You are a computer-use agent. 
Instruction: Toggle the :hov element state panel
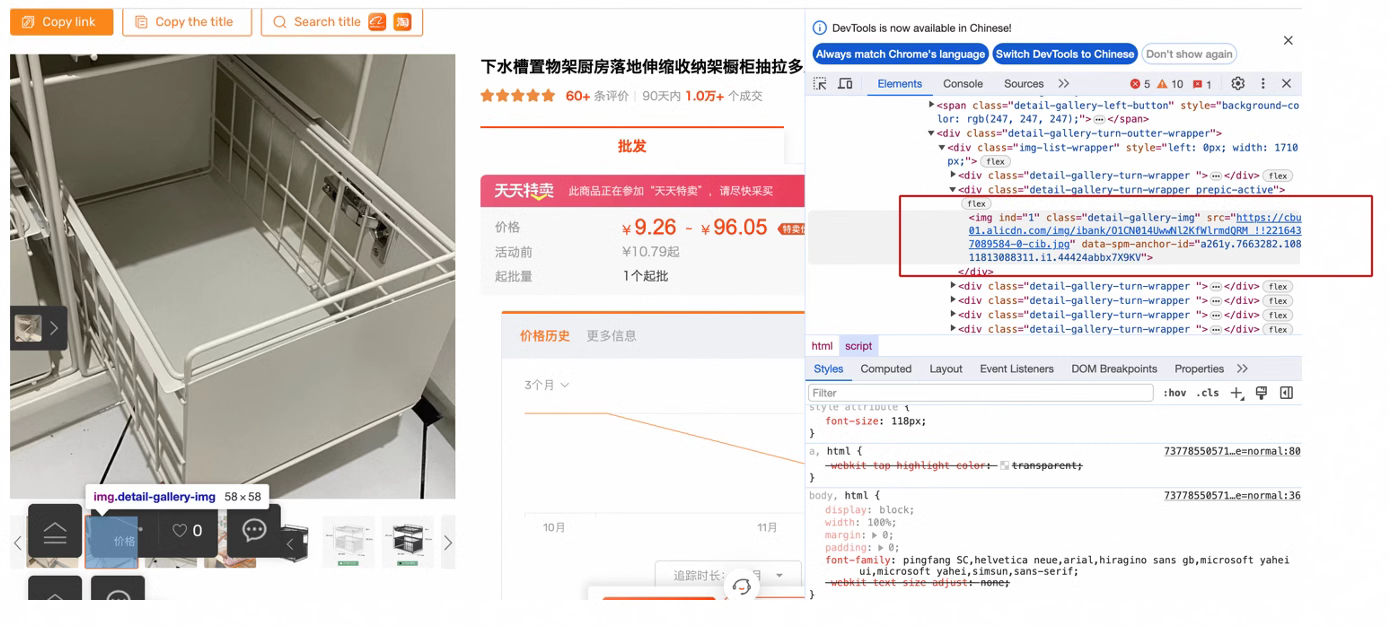1174,393
